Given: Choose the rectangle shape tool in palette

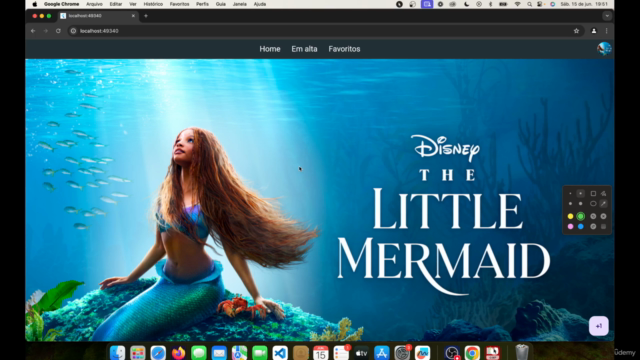Looking at the screenshot, I should tap(593, 193).
